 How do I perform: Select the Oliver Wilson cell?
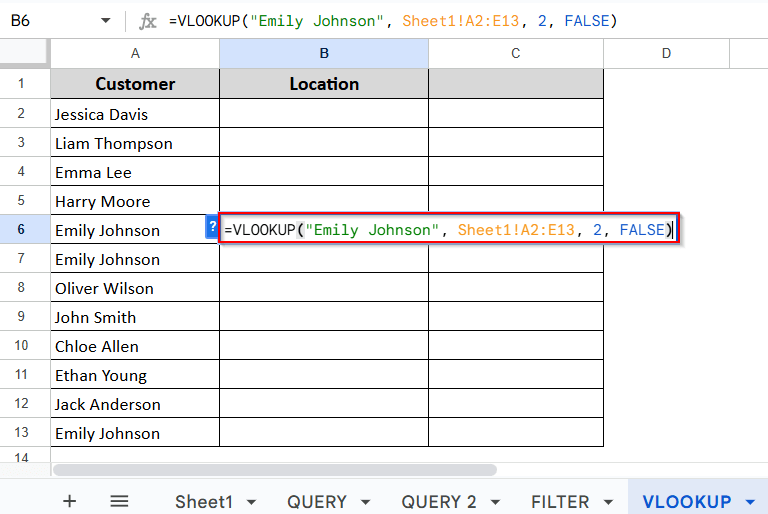(x=135, y=288)
